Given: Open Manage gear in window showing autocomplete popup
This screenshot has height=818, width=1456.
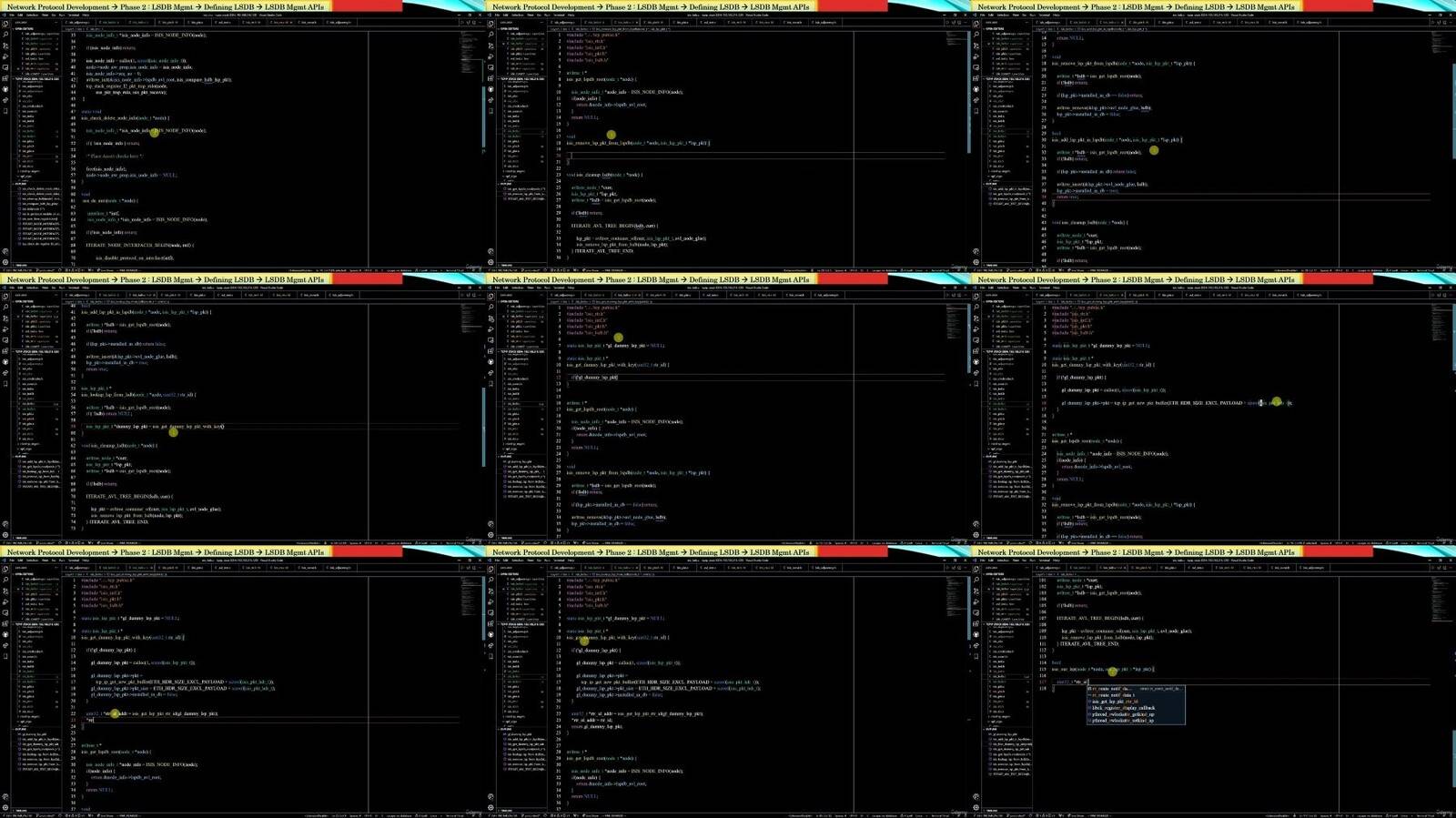Looking at the screenshot, I should [x=976, y=808].
